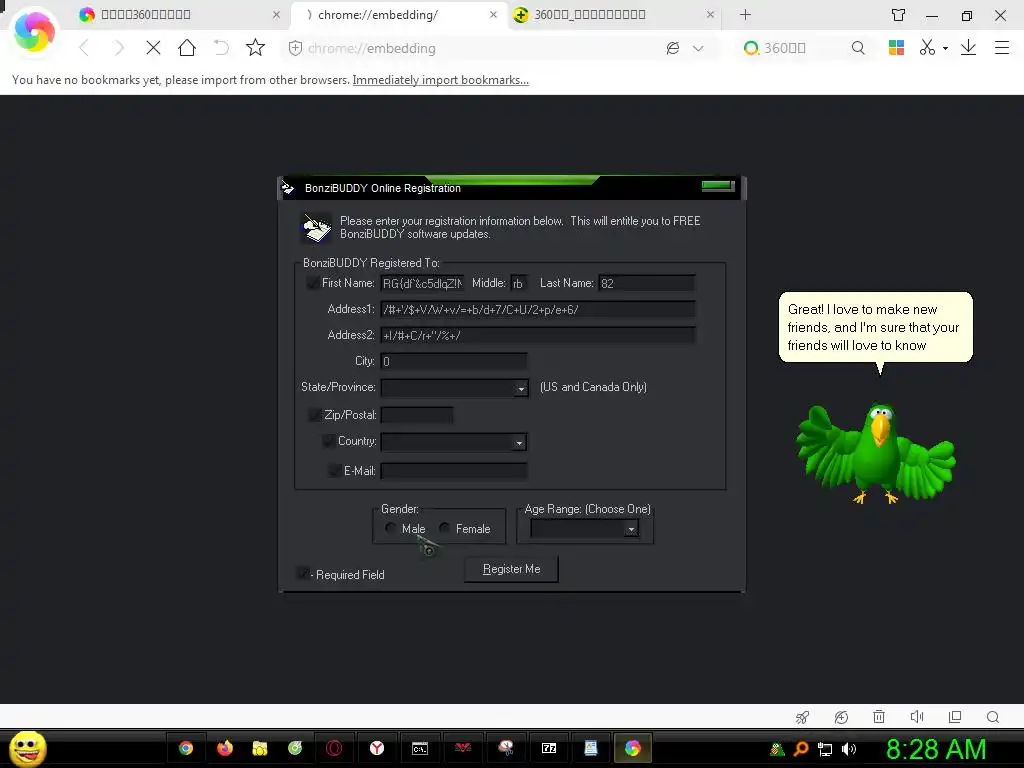Switch to the first 360 browser tab
This screenshot has height=768, width=1024.
pyautogui.click(x=178, y=14)
